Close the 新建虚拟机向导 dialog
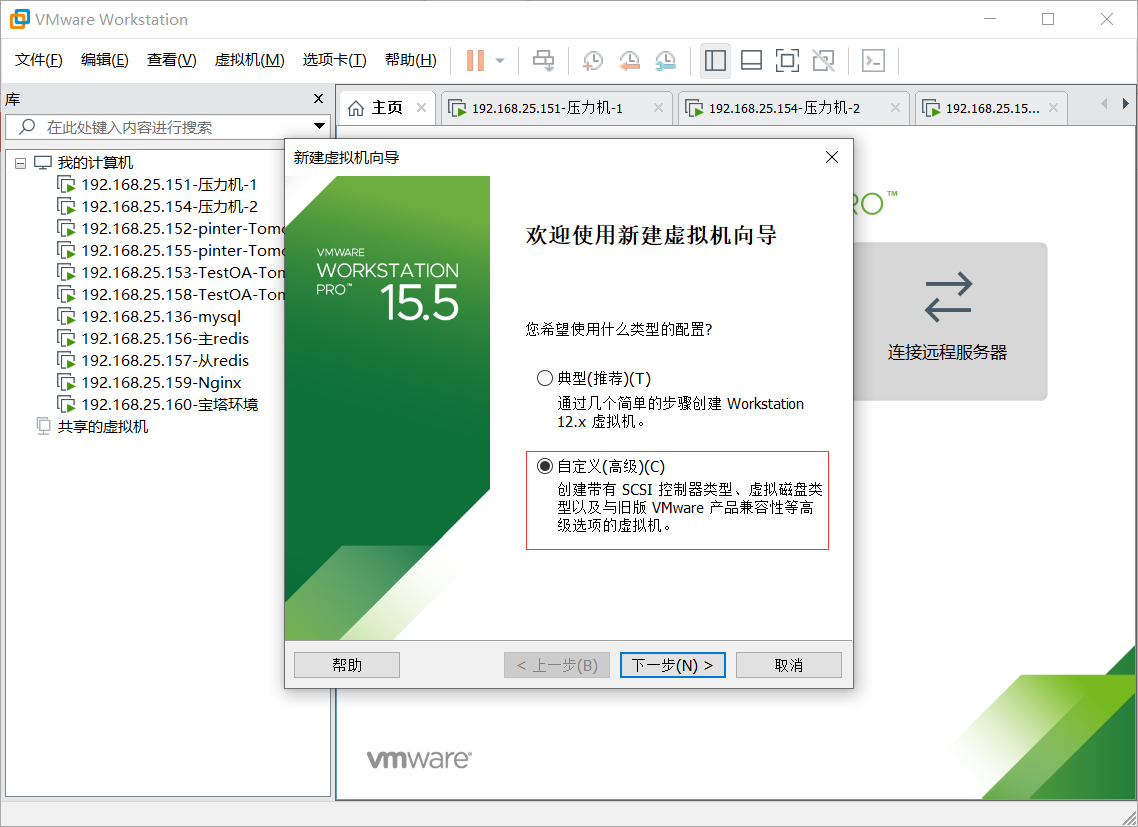This screenshot has height=827, width=1138. click(x=832, y=157)
